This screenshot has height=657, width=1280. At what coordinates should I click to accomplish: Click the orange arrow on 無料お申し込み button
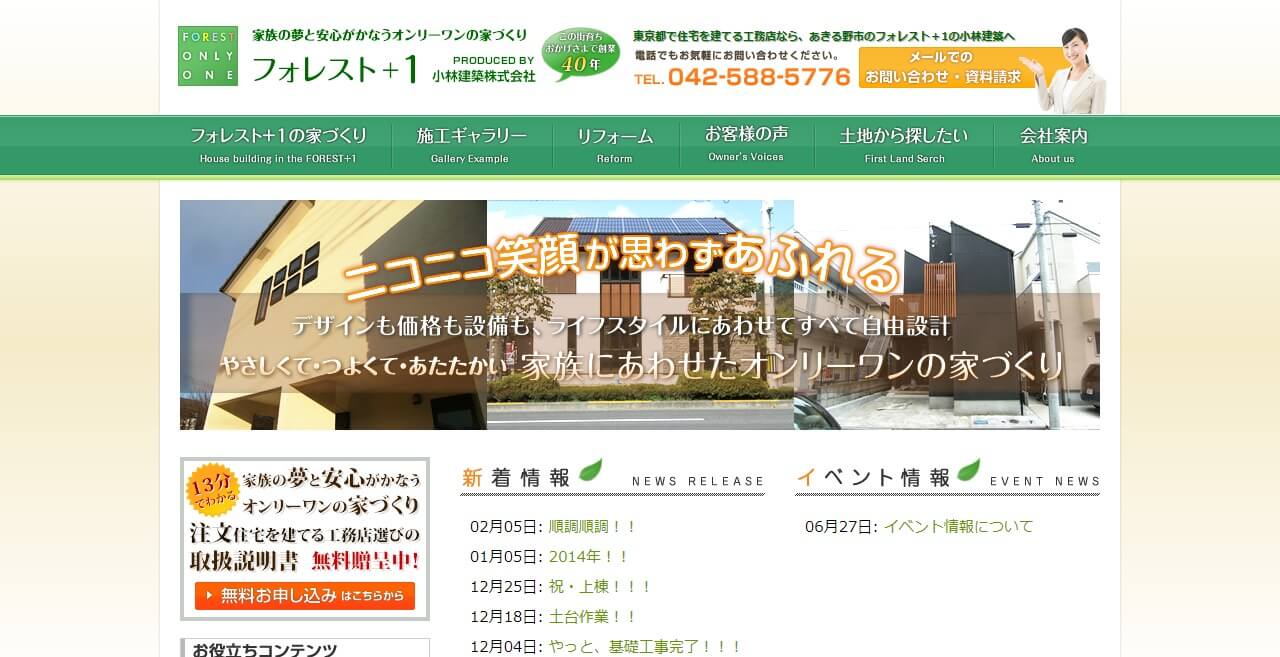208,594
